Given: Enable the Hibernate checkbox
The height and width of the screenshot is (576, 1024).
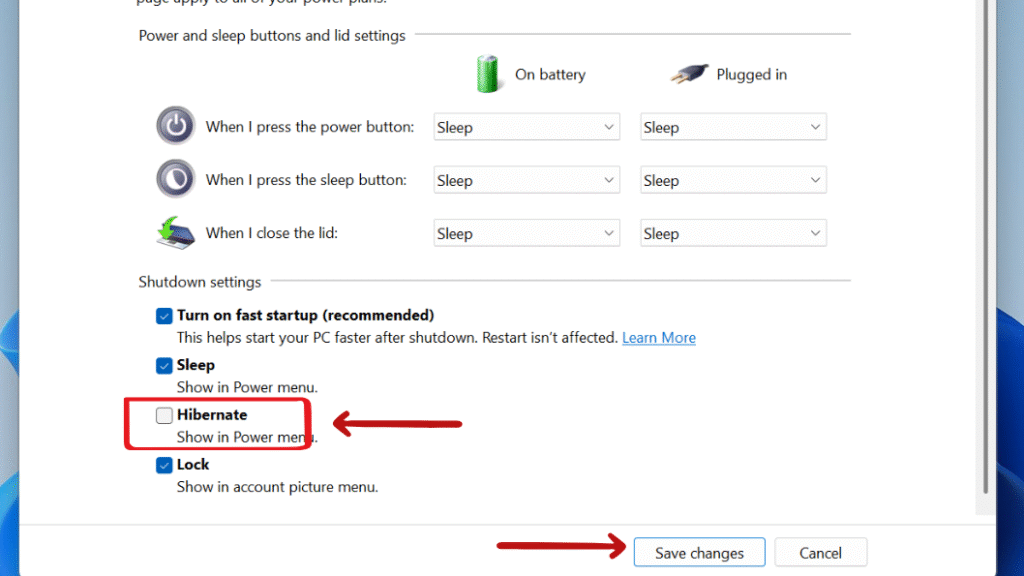Looking at the screenshot, I should coord(164,415).
